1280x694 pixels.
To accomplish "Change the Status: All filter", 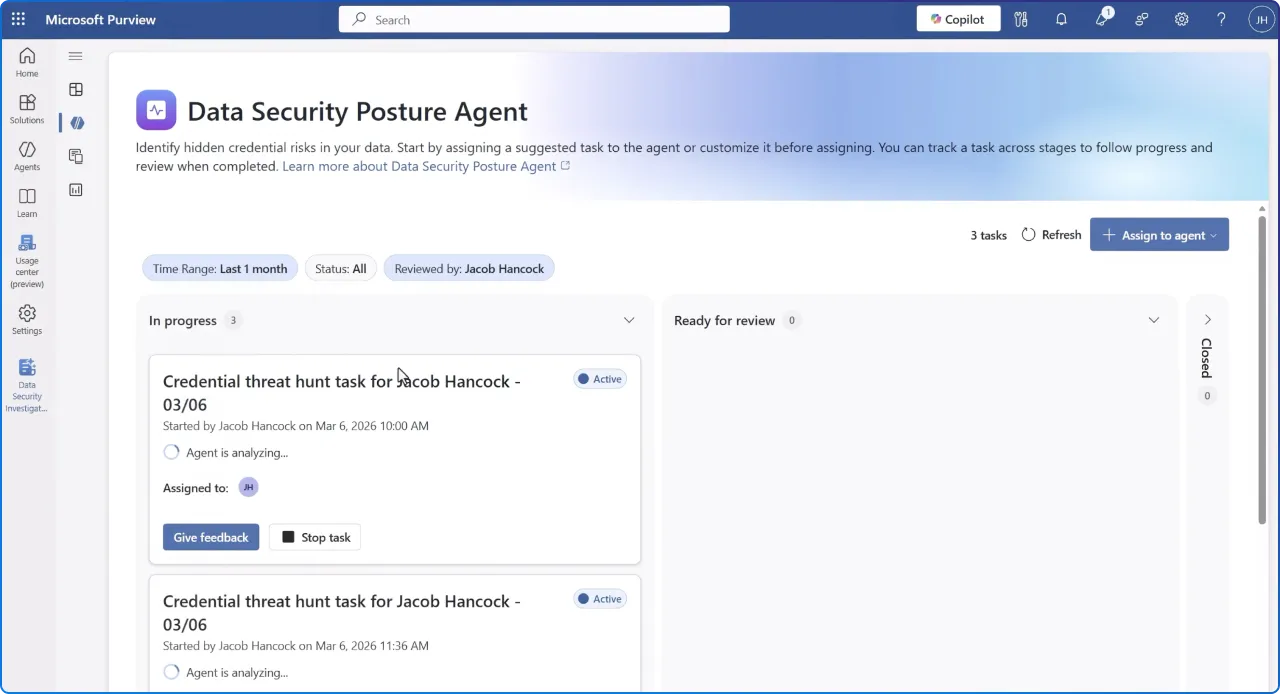I will coord(340,268).
